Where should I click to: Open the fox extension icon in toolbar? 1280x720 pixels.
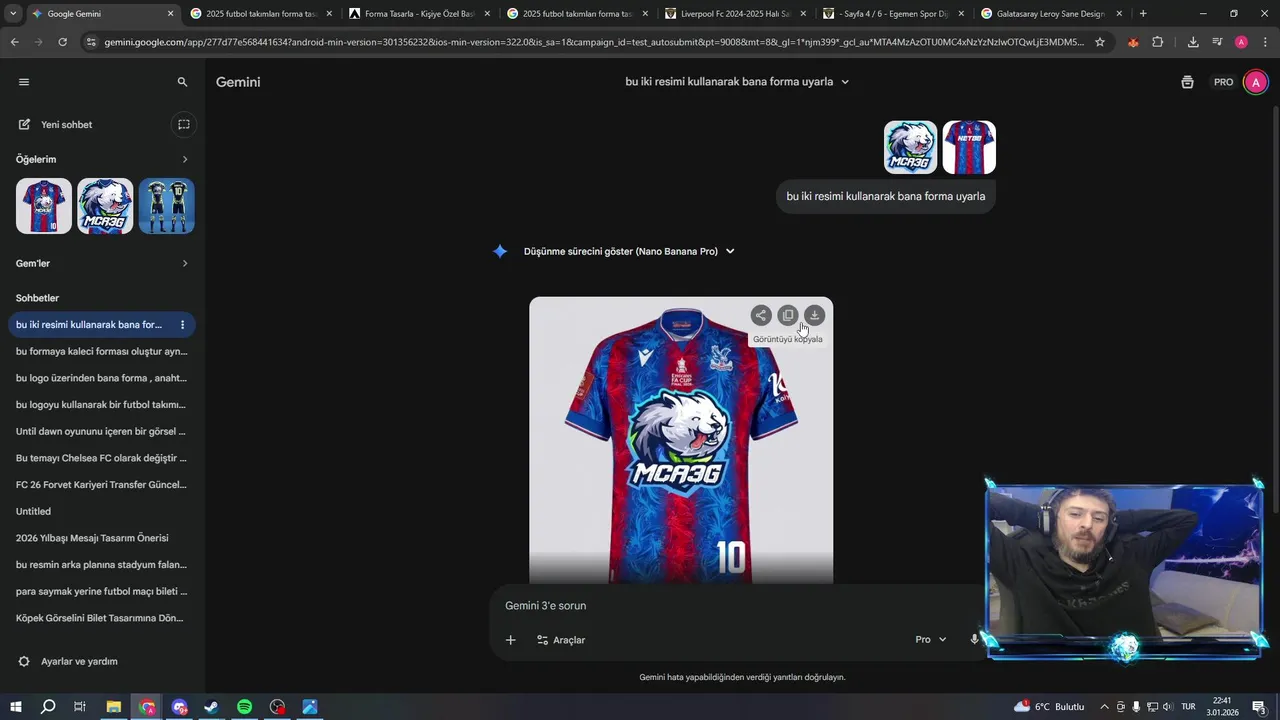[x=1133, y=42]
